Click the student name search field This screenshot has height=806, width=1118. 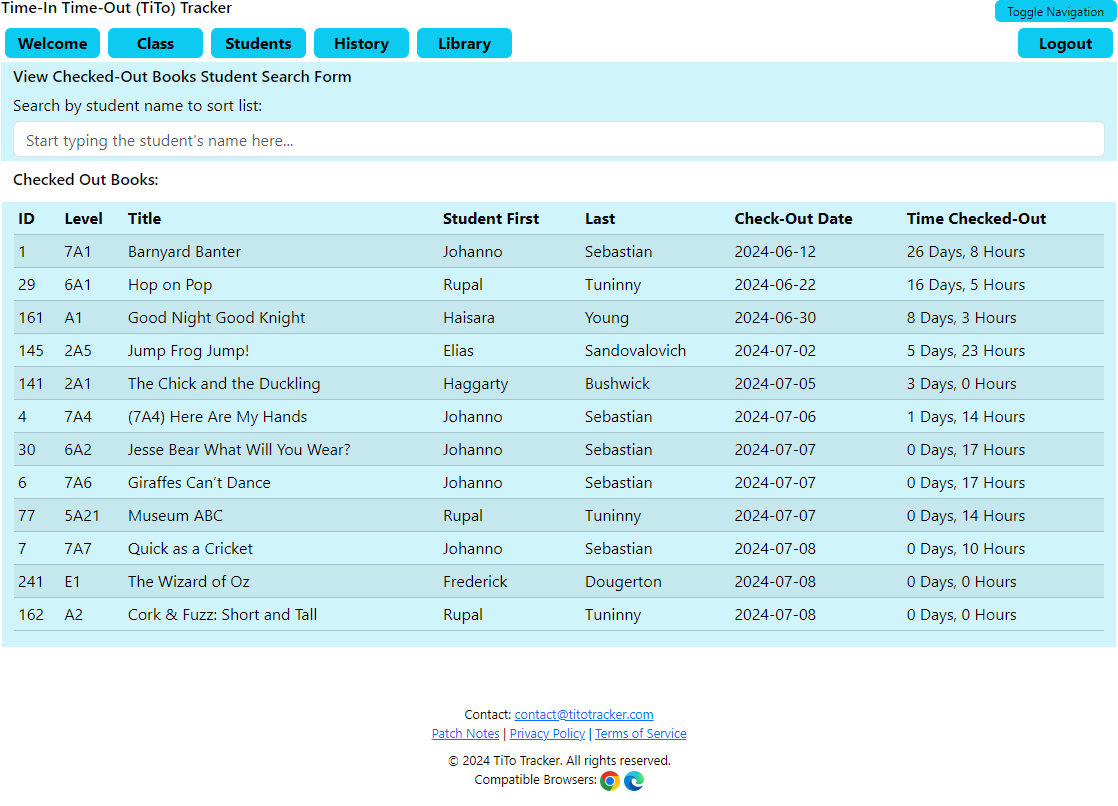tap(558, 140)
